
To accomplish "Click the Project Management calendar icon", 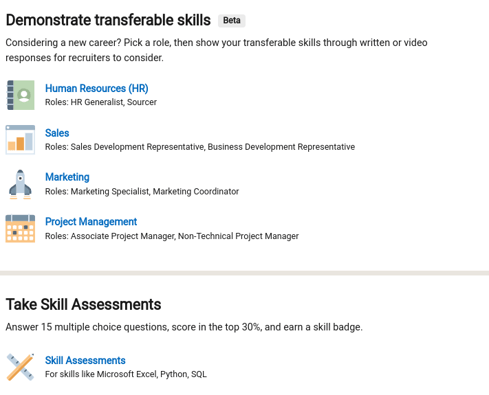I will point(20,229).
